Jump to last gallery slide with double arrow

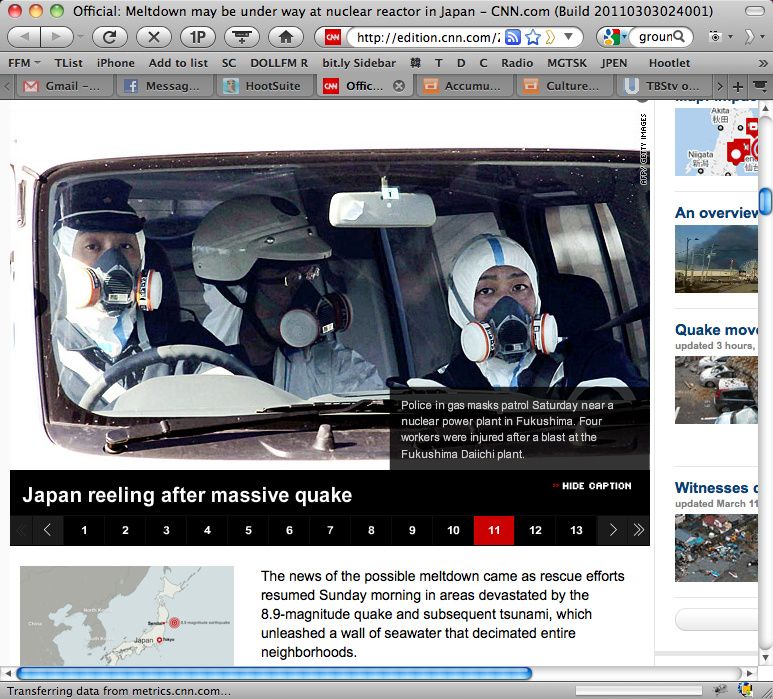click(x=638, y=530)
